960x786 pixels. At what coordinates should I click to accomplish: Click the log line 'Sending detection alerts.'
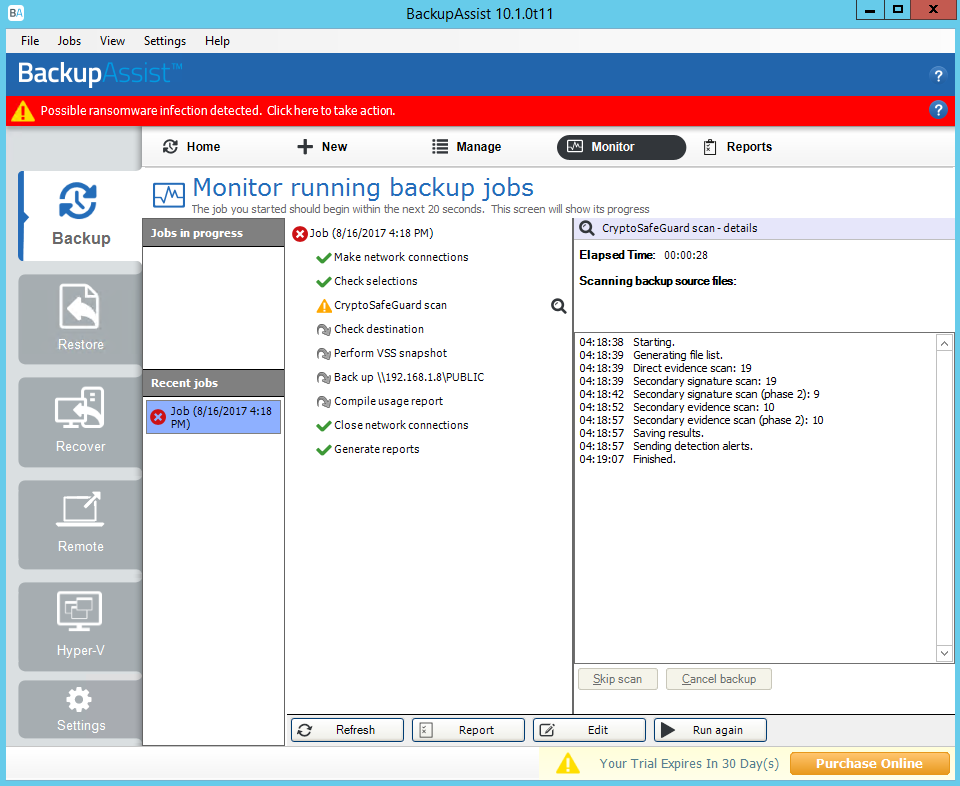coord(692,446)
